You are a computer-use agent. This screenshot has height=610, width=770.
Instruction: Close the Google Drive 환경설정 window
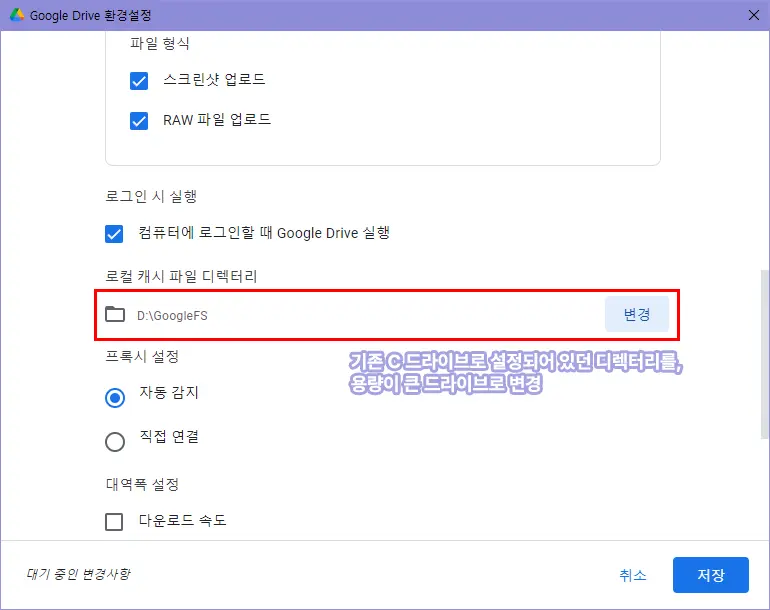tap(754, 15)
